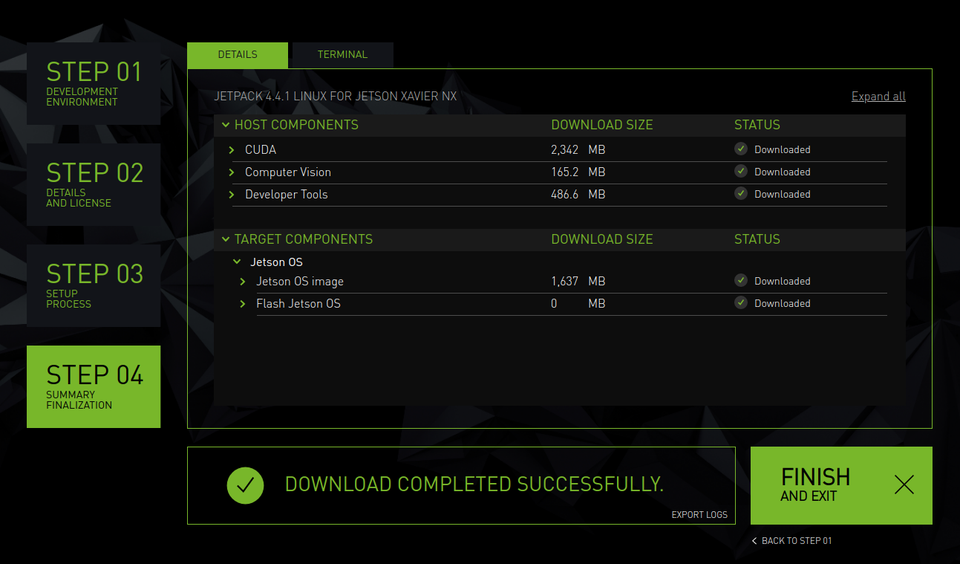Click the 1,637 MB download size

578,282
